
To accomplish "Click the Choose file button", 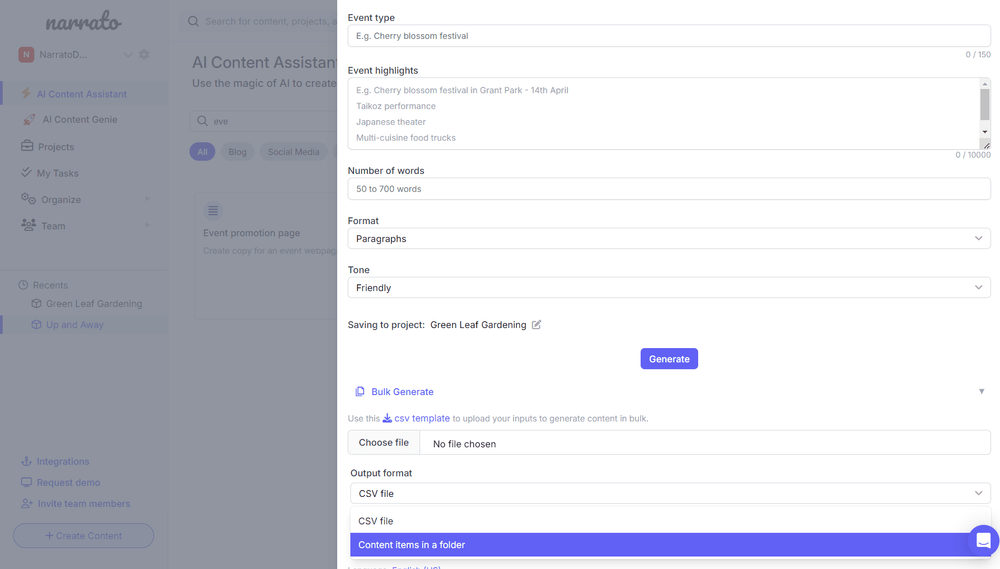I will click(383, 443).
